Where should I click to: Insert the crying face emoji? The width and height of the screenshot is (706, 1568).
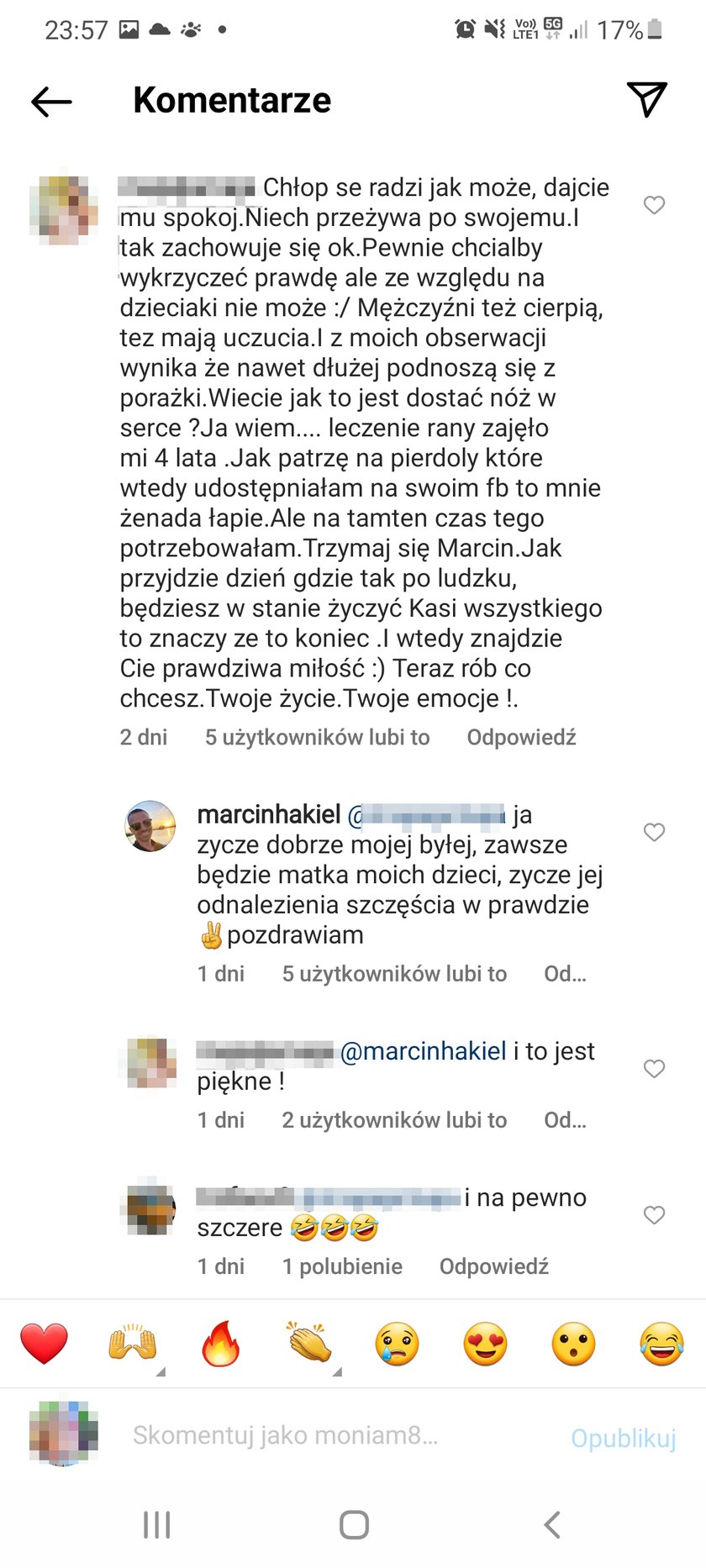tap(398, 1343)
